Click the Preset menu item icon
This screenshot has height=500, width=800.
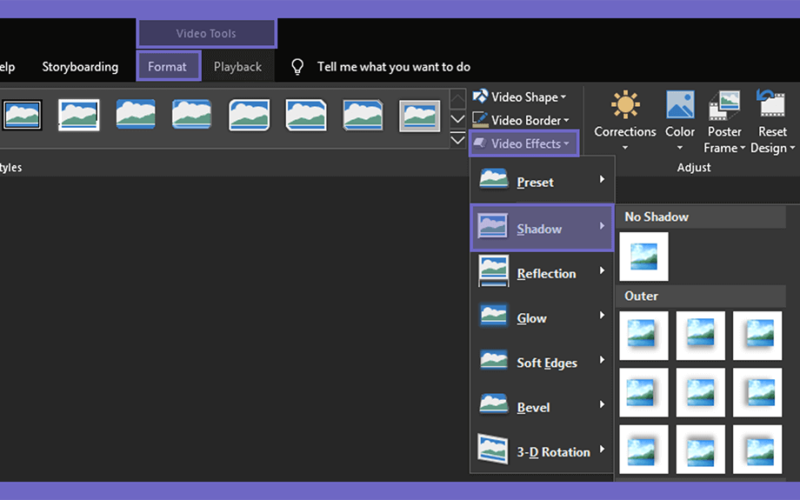point(493,179)
